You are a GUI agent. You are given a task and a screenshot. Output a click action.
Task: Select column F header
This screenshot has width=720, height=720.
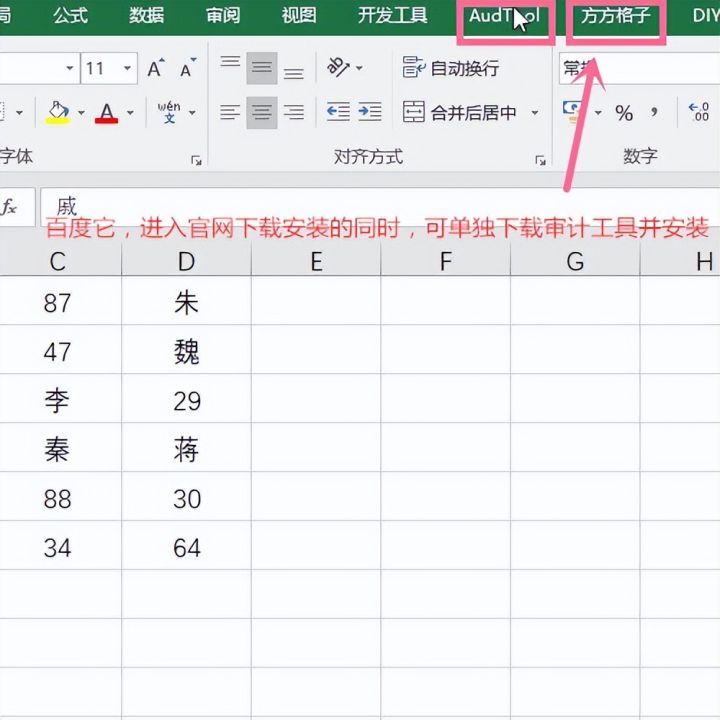click(x=445, y=262)
